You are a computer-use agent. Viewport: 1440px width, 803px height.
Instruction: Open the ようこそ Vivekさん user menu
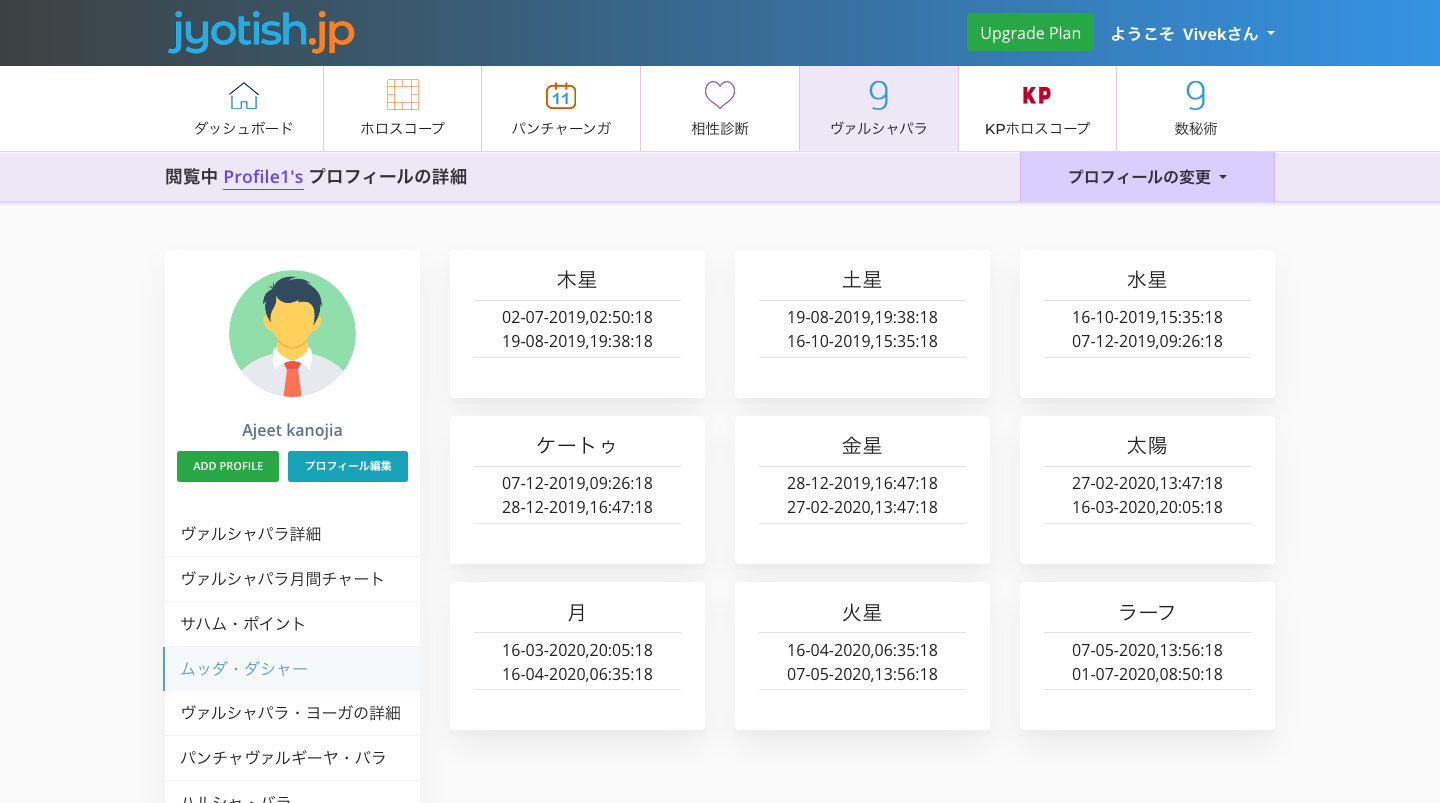[1192, 33]
